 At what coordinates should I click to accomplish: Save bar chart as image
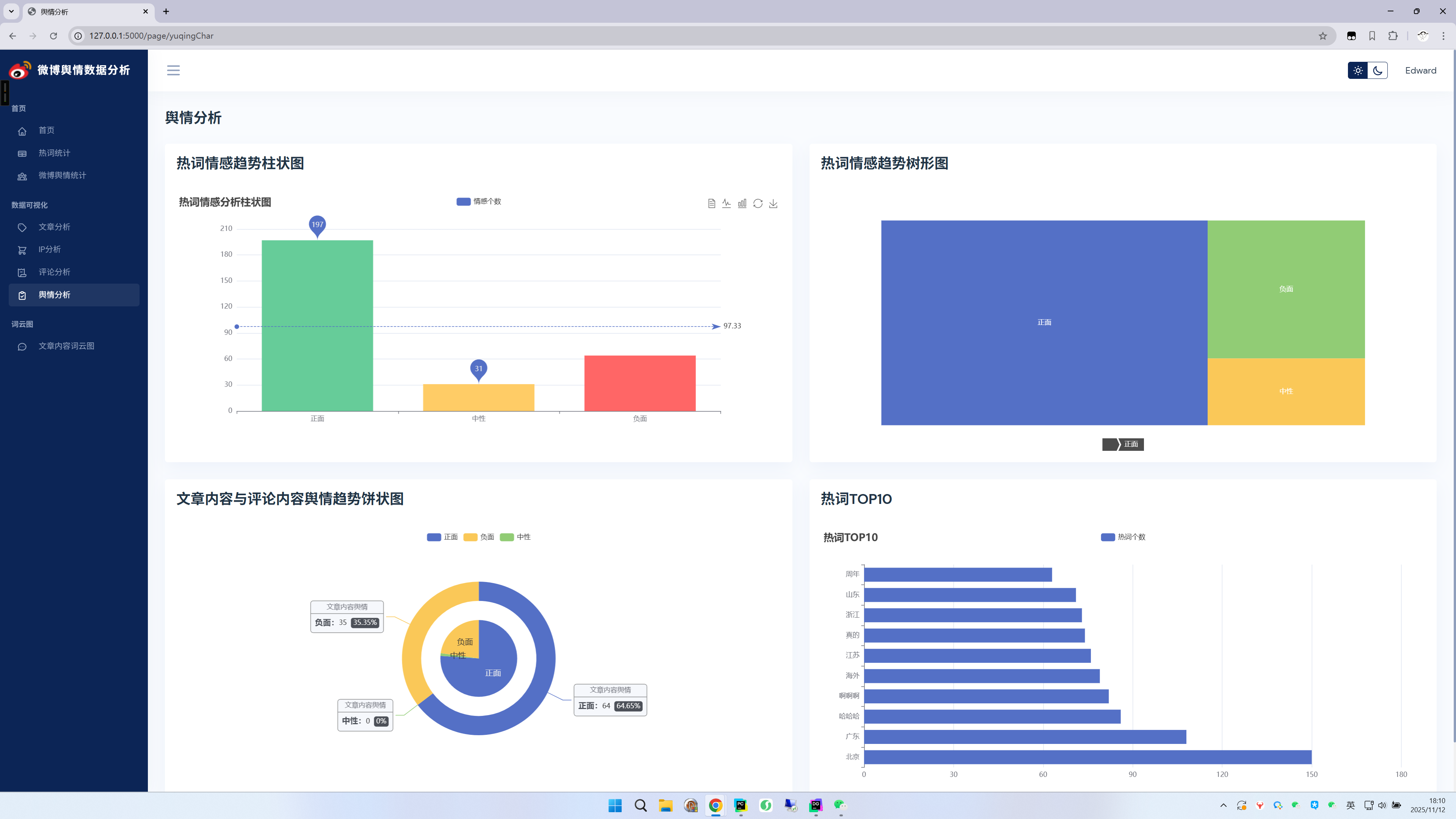coord(773,204)
